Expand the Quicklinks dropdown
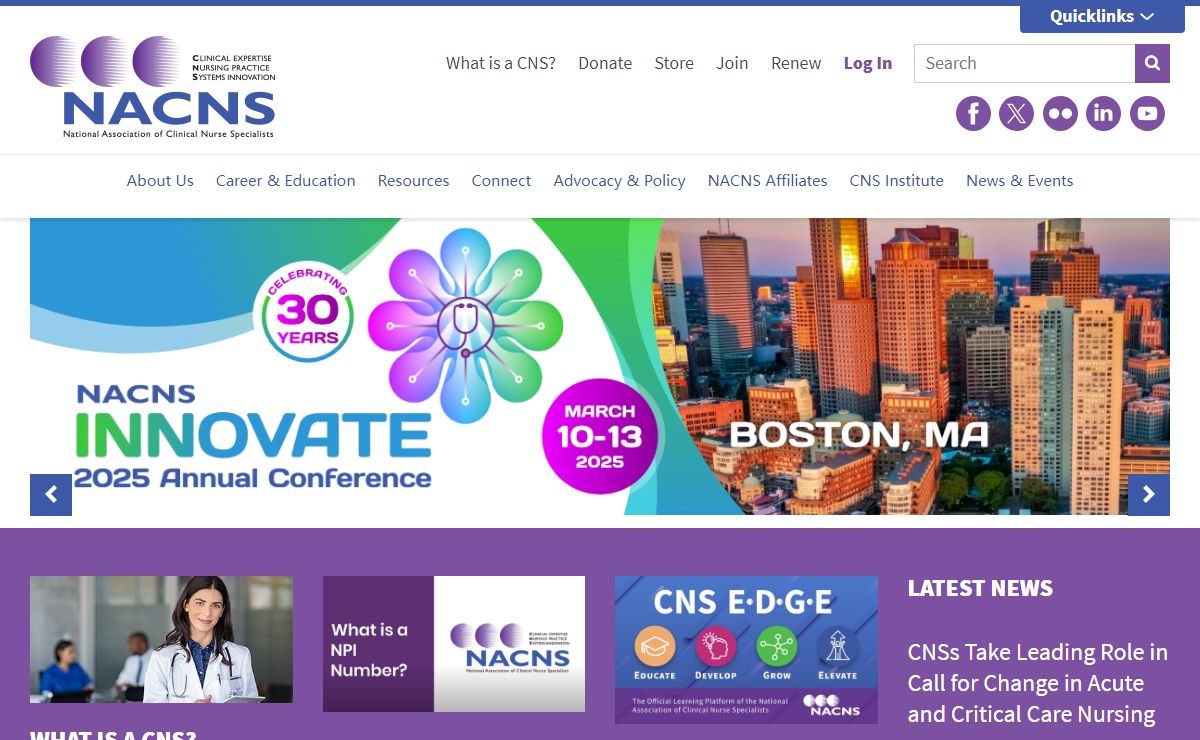Image resolution: width=1200 pixels, height=740 pixels. click(1102, 17)
